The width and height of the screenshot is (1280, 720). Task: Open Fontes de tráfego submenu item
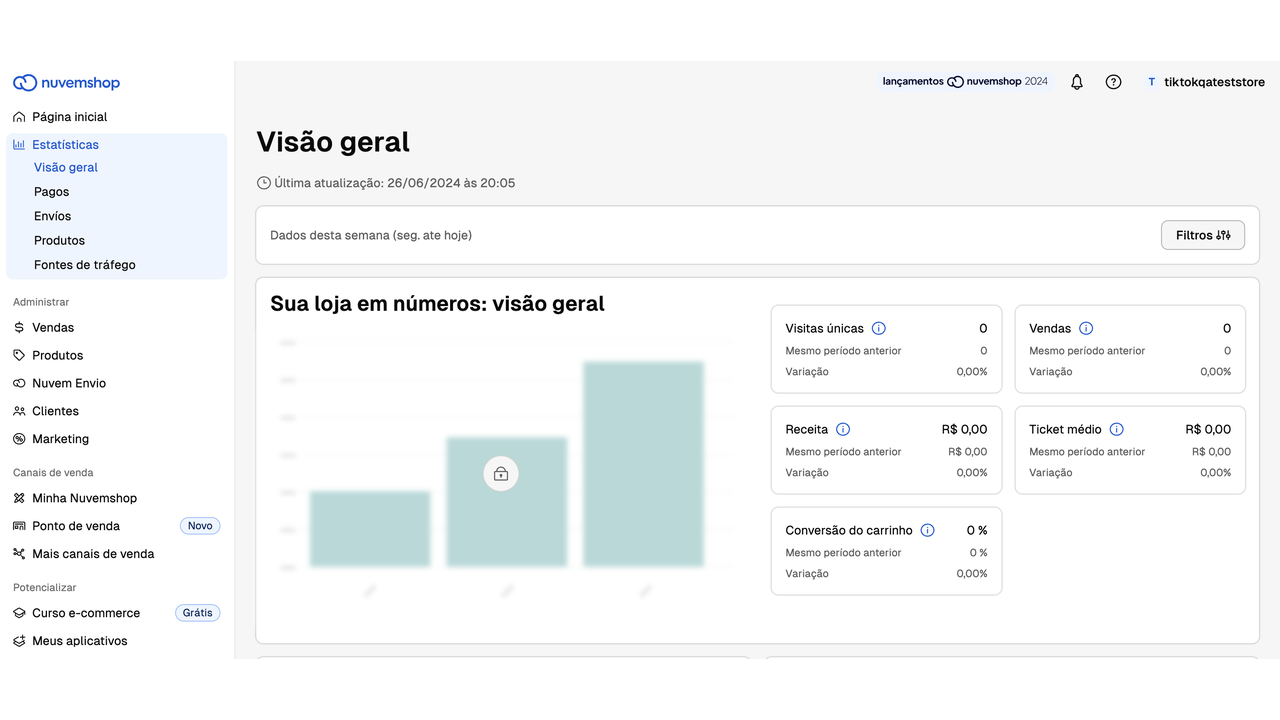click(84, 265)
